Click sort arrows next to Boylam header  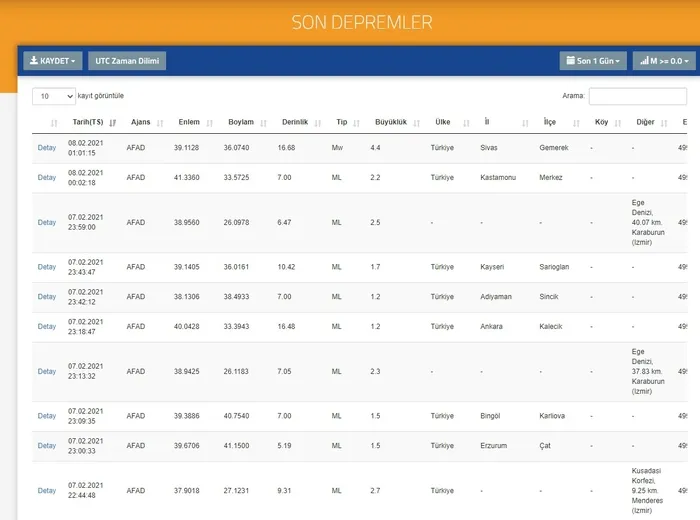tap(262, 123)
